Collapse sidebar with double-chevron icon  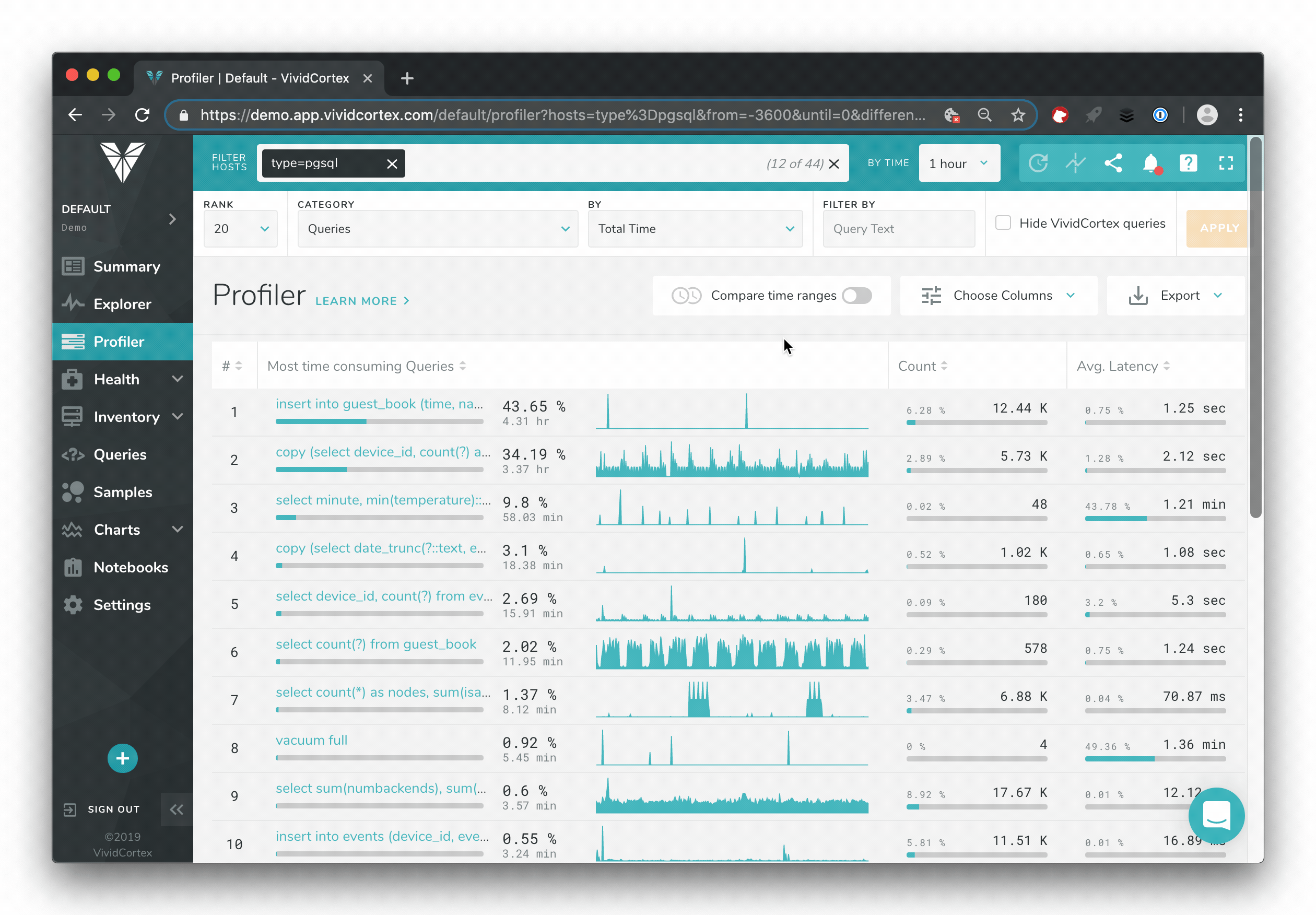click(x=177, y=810)
